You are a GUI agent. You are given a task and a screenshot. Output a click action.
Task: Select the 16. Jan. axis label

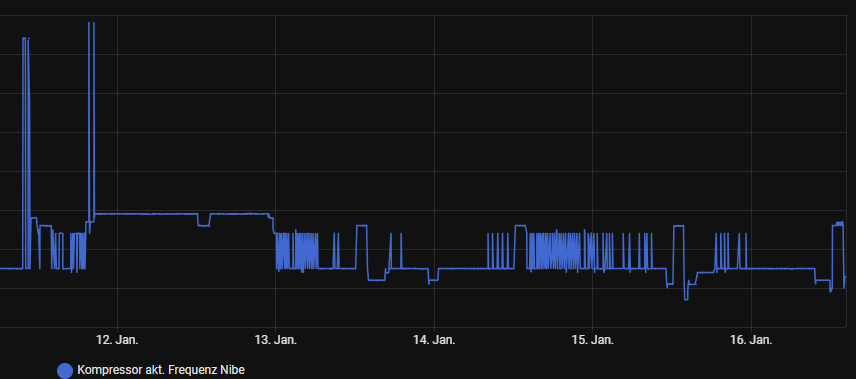pos(751,340)
